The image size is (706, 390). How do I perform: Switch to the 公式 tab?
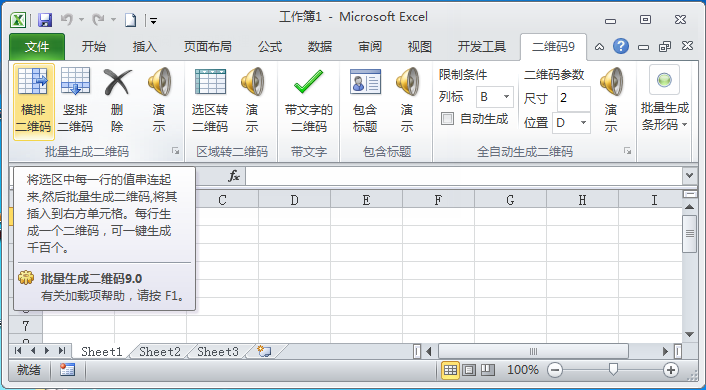(x=270, y=46)
